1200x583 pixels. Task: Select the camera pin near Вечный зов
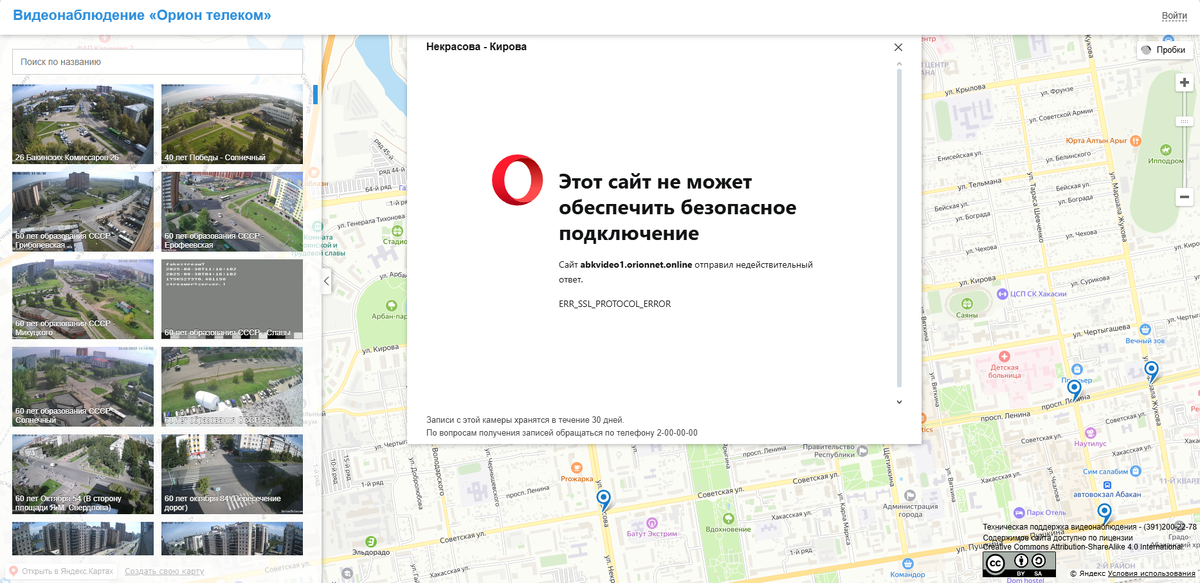(1152, 369)
